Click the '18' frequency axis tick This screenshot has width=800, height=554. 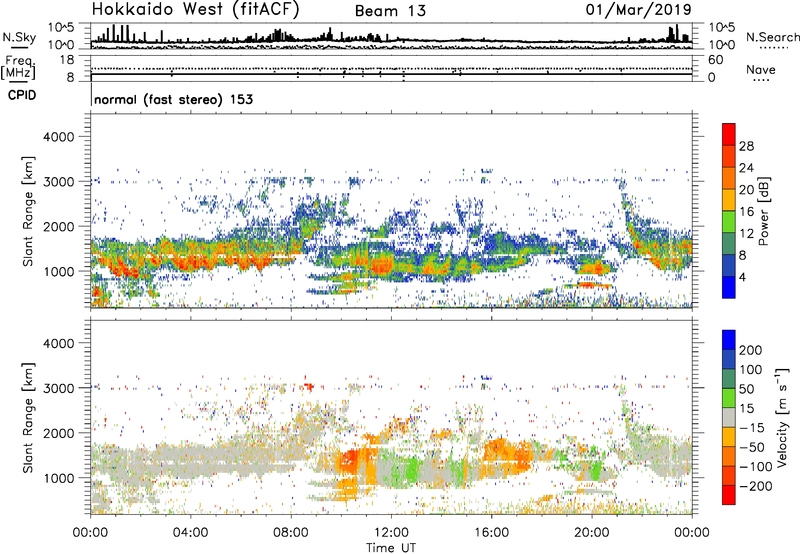coord(66,60)
